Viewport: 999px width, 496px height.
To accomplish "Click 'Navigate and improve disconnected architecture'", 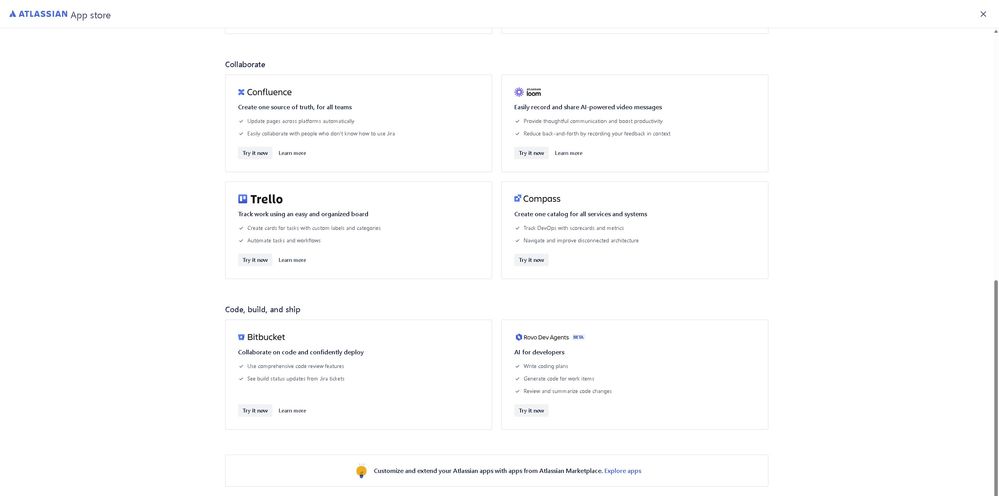I will 581,241.
